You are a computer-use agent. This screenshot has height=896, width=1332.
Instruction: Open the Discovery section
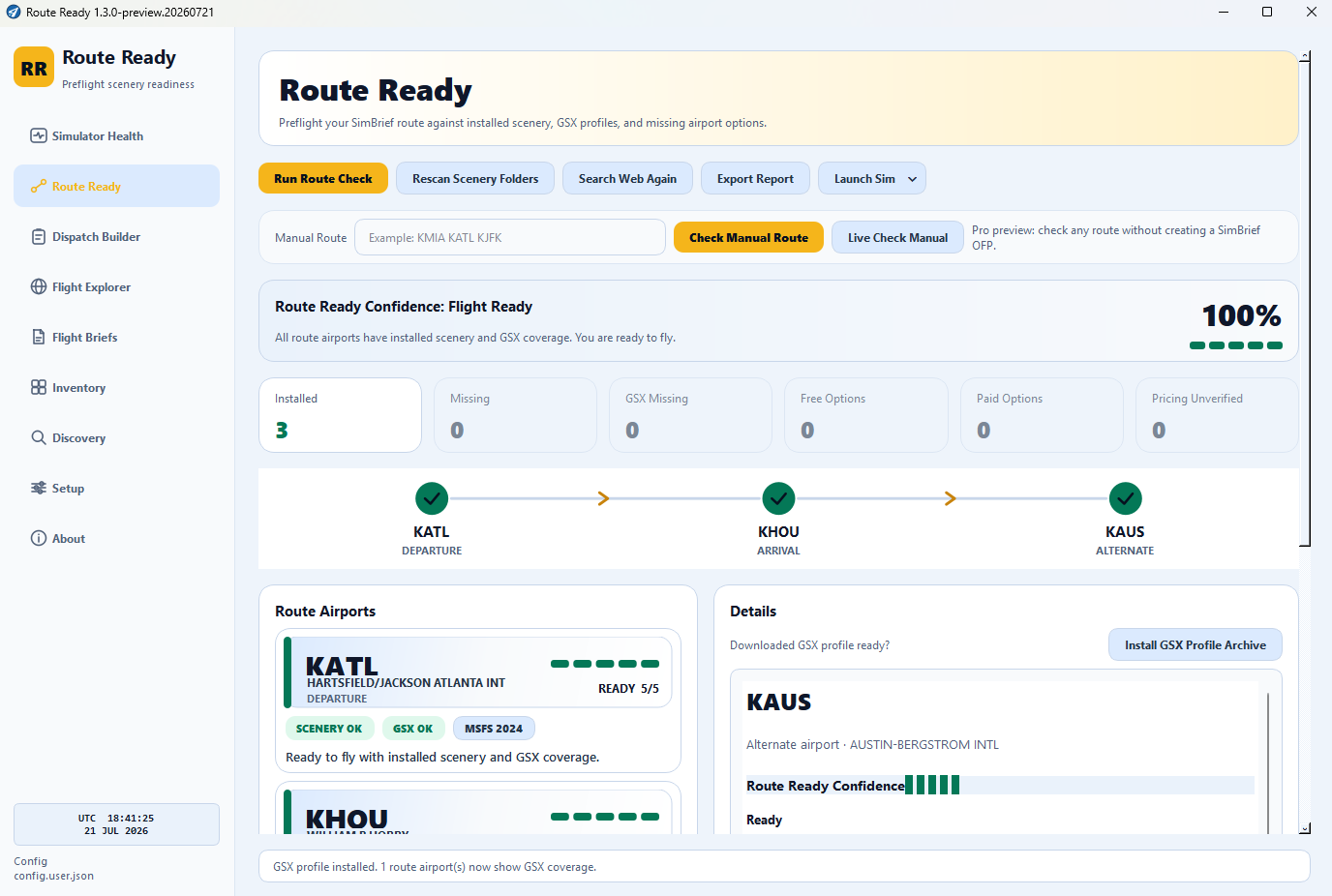point(116,437)
